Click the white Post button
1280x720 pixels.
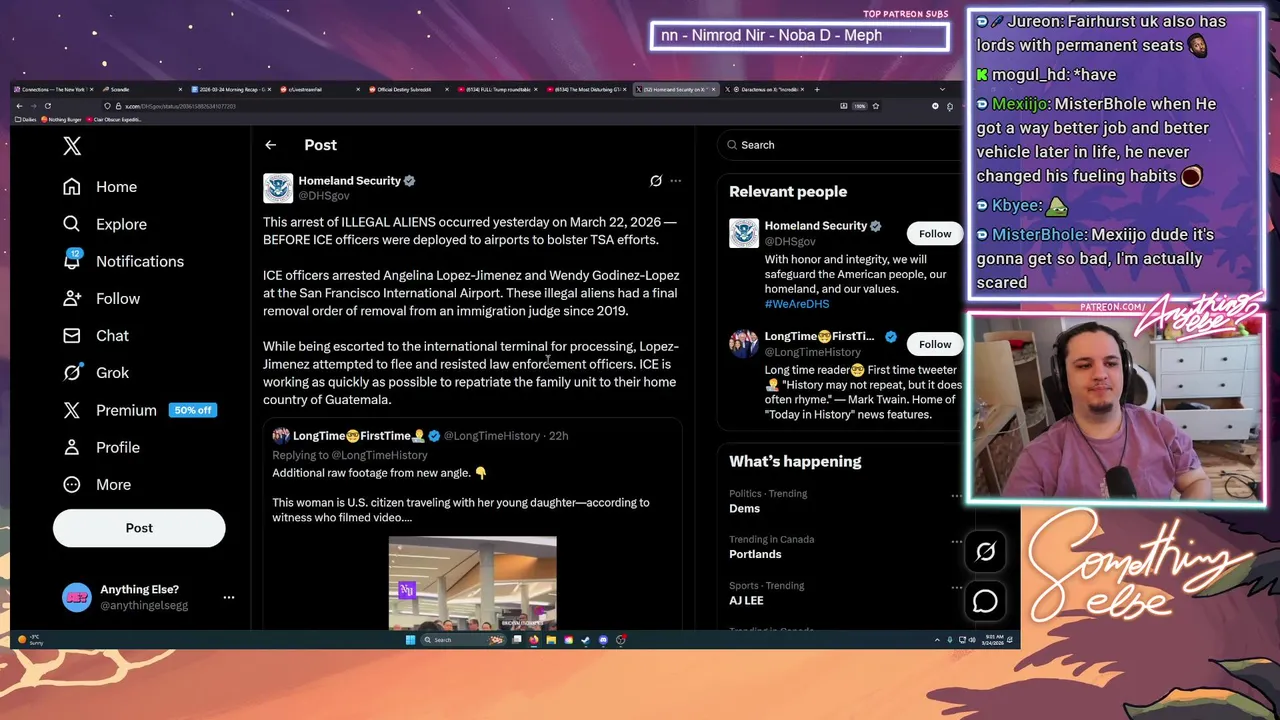[139, 528]
